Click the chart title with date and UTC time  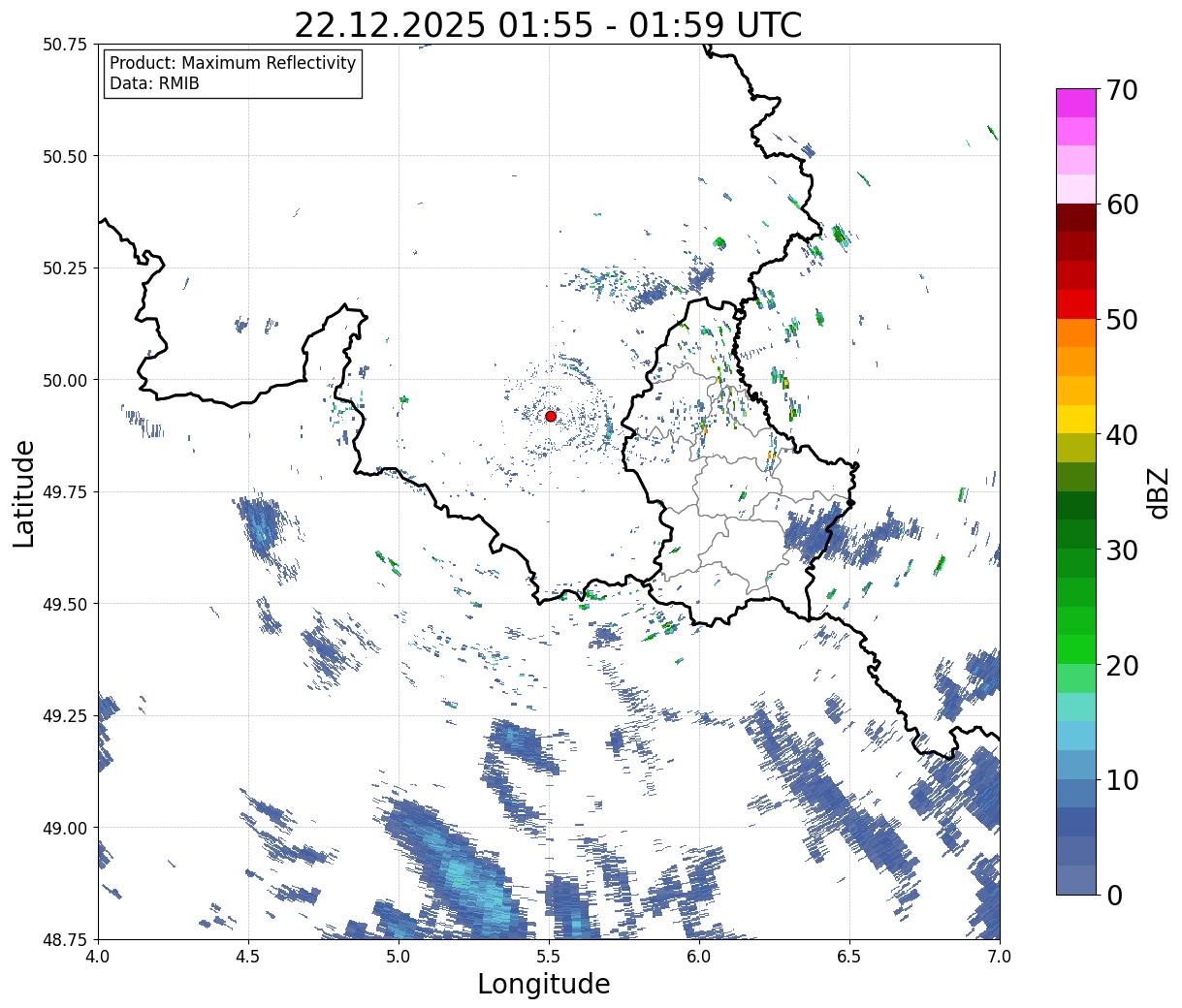point(548,25)
